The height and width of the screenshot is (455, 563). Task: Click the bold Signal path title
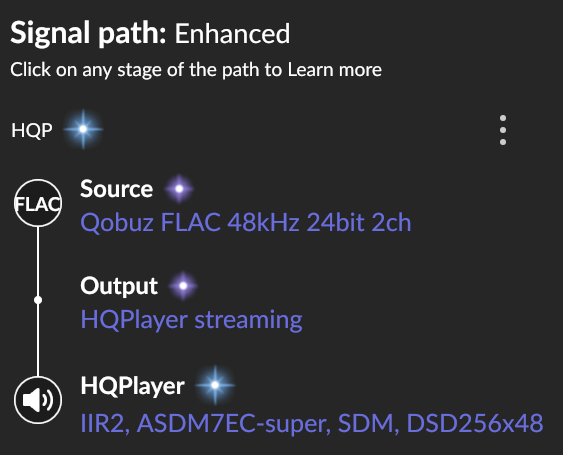88,33
